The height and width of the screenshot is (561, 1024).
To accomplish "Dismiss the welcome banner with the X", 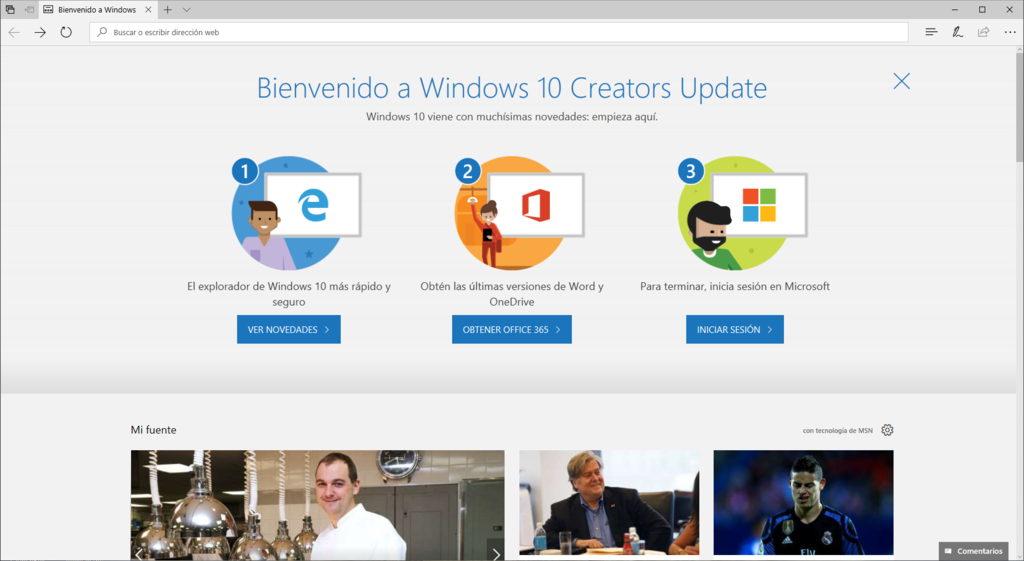I will (901, 81).
